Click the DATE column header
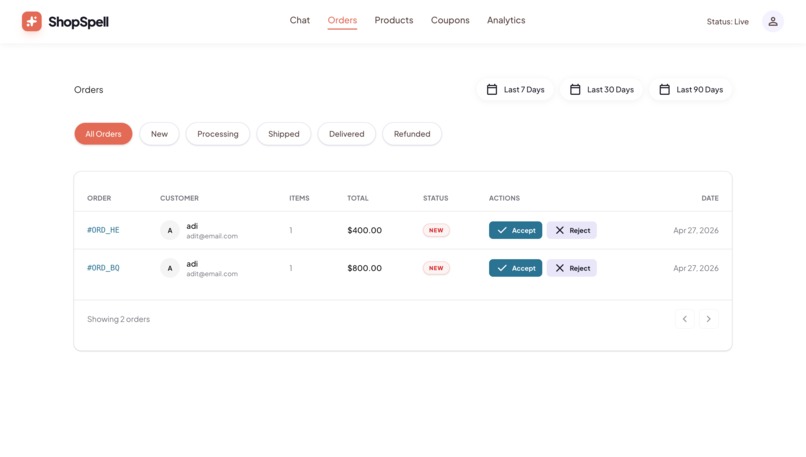This screenshot has height=457, width=806. [x=710, y=198]
